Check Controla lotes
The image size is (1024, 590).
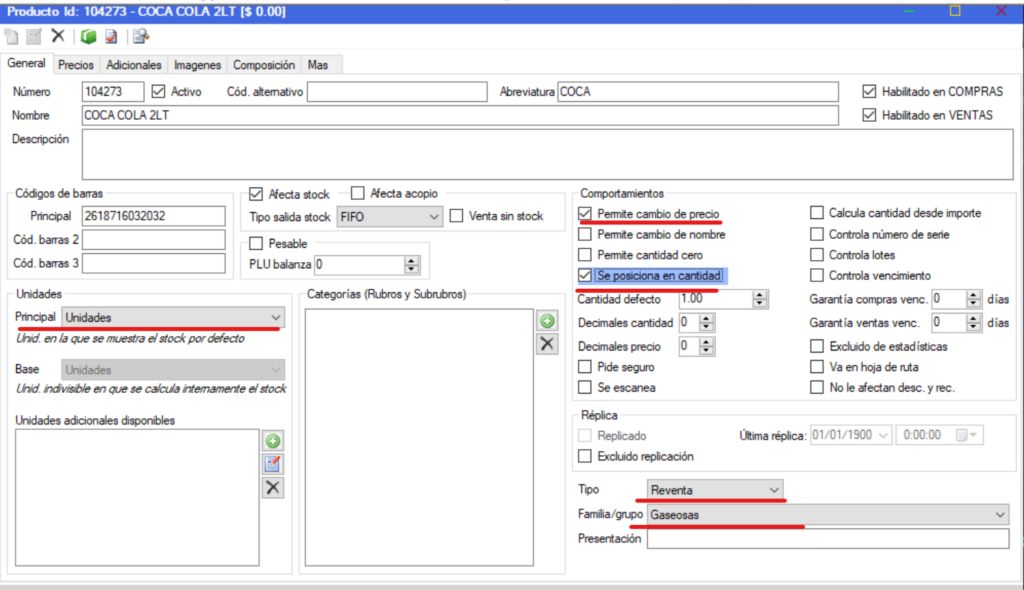(x=816, y=254)
